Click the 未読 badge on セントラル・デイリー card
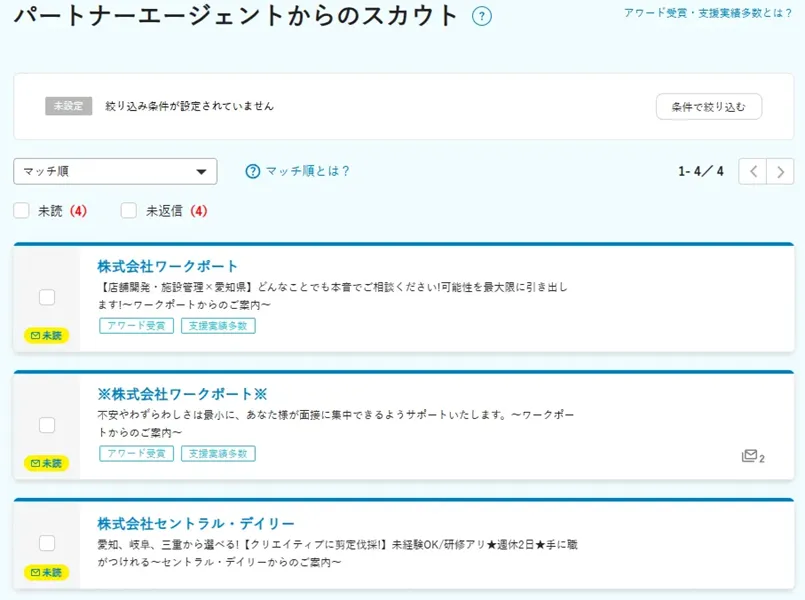This screenshot has height=600, width=805. 47,573
